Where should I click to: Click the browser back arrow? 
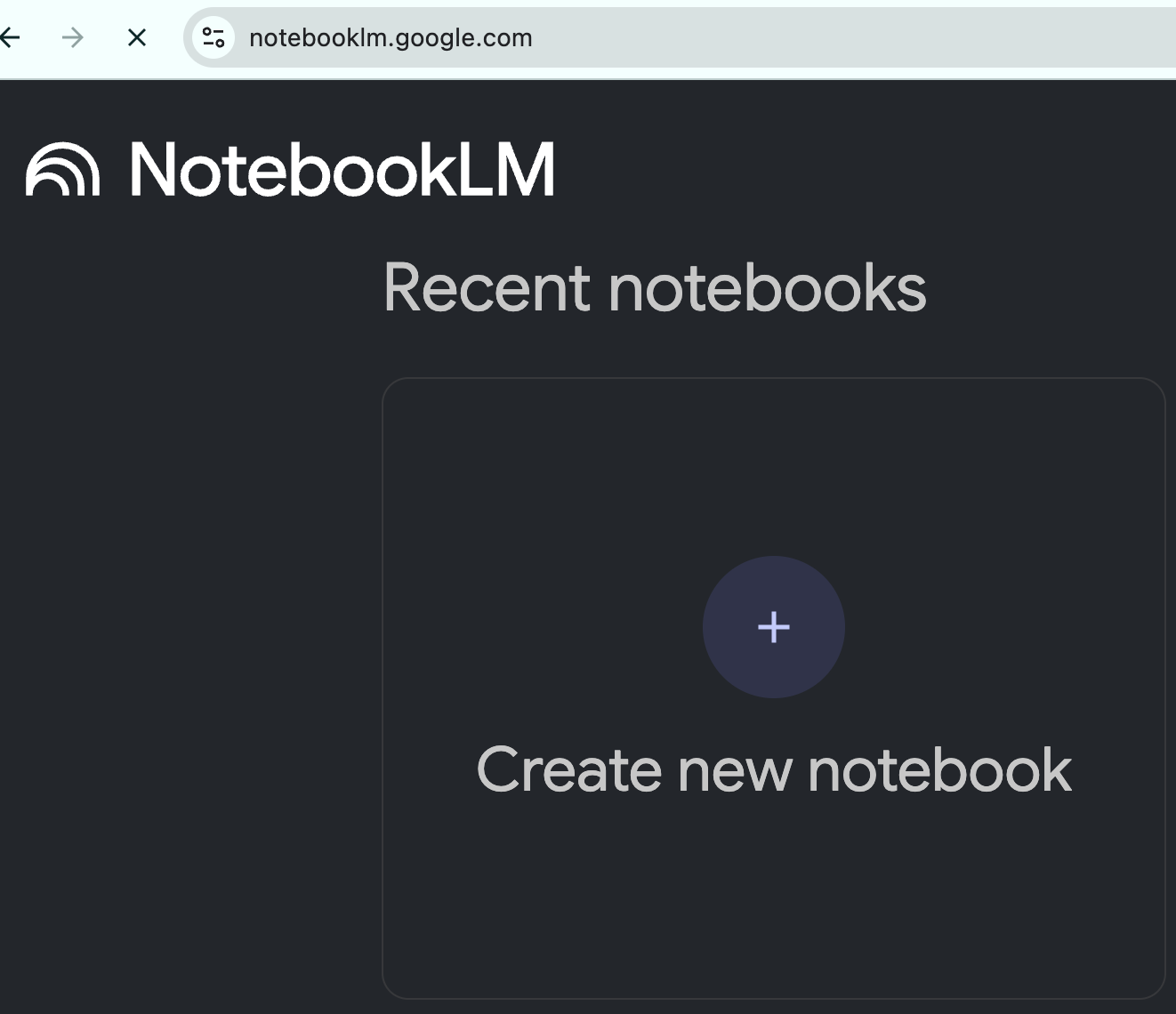10,37
